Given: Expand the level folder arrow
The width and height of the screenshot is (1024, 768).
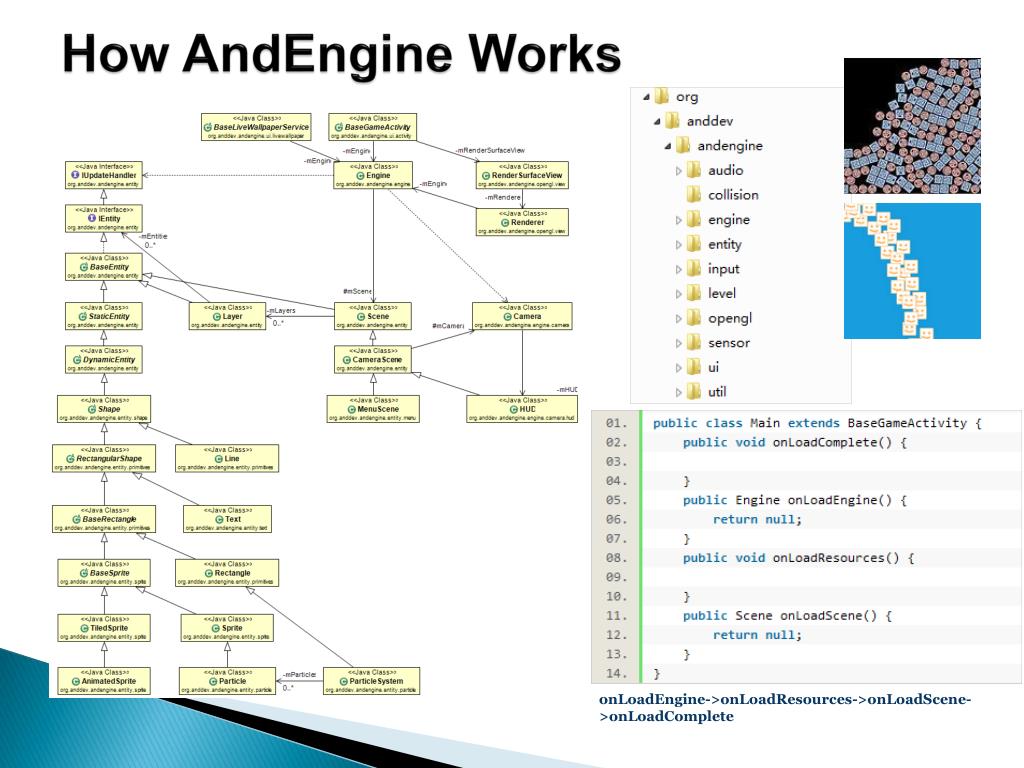Looking at the screenshot, I should point(679,294).
